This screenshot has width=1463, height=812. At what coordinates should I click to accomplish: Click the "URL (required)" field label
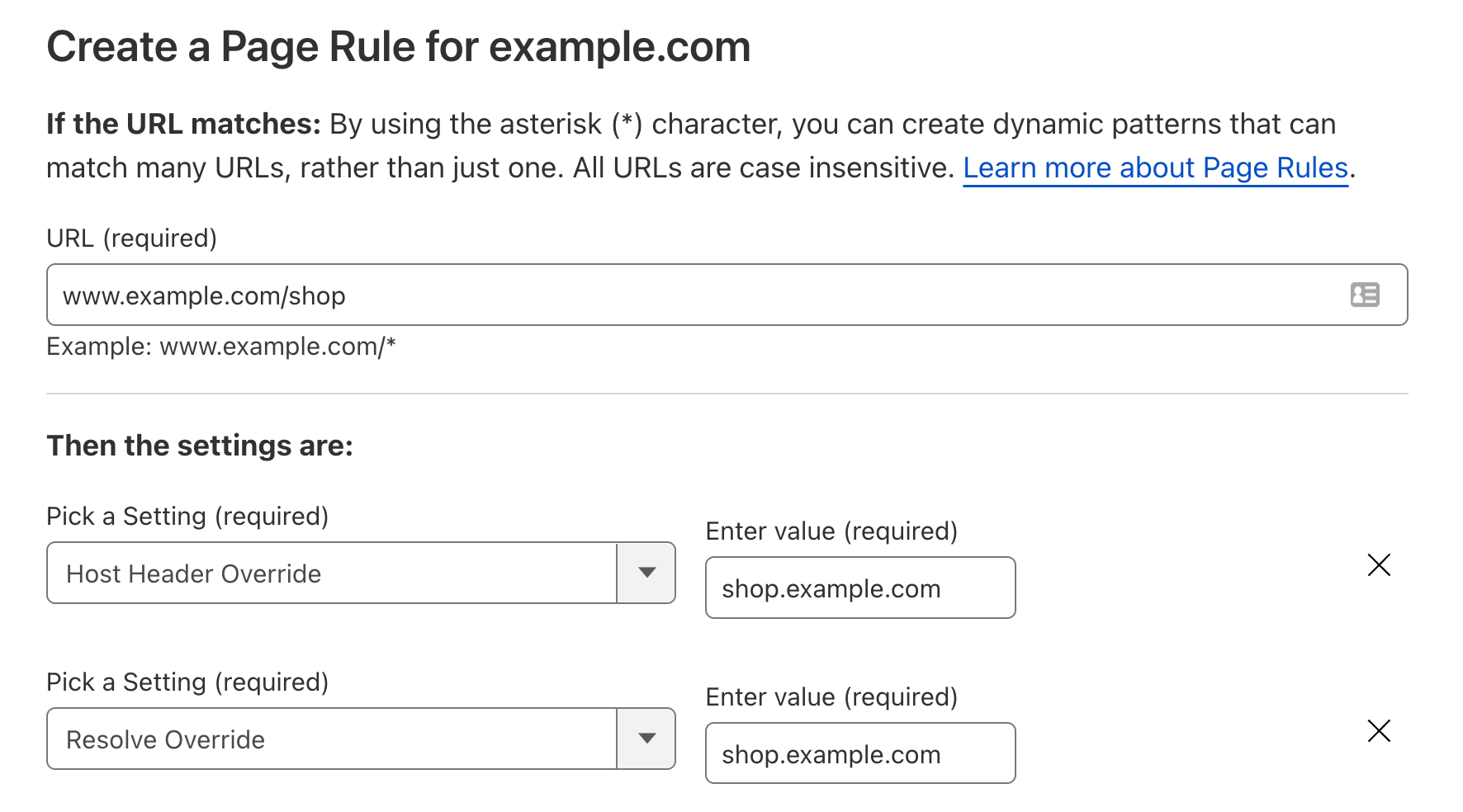pos(131,238)
